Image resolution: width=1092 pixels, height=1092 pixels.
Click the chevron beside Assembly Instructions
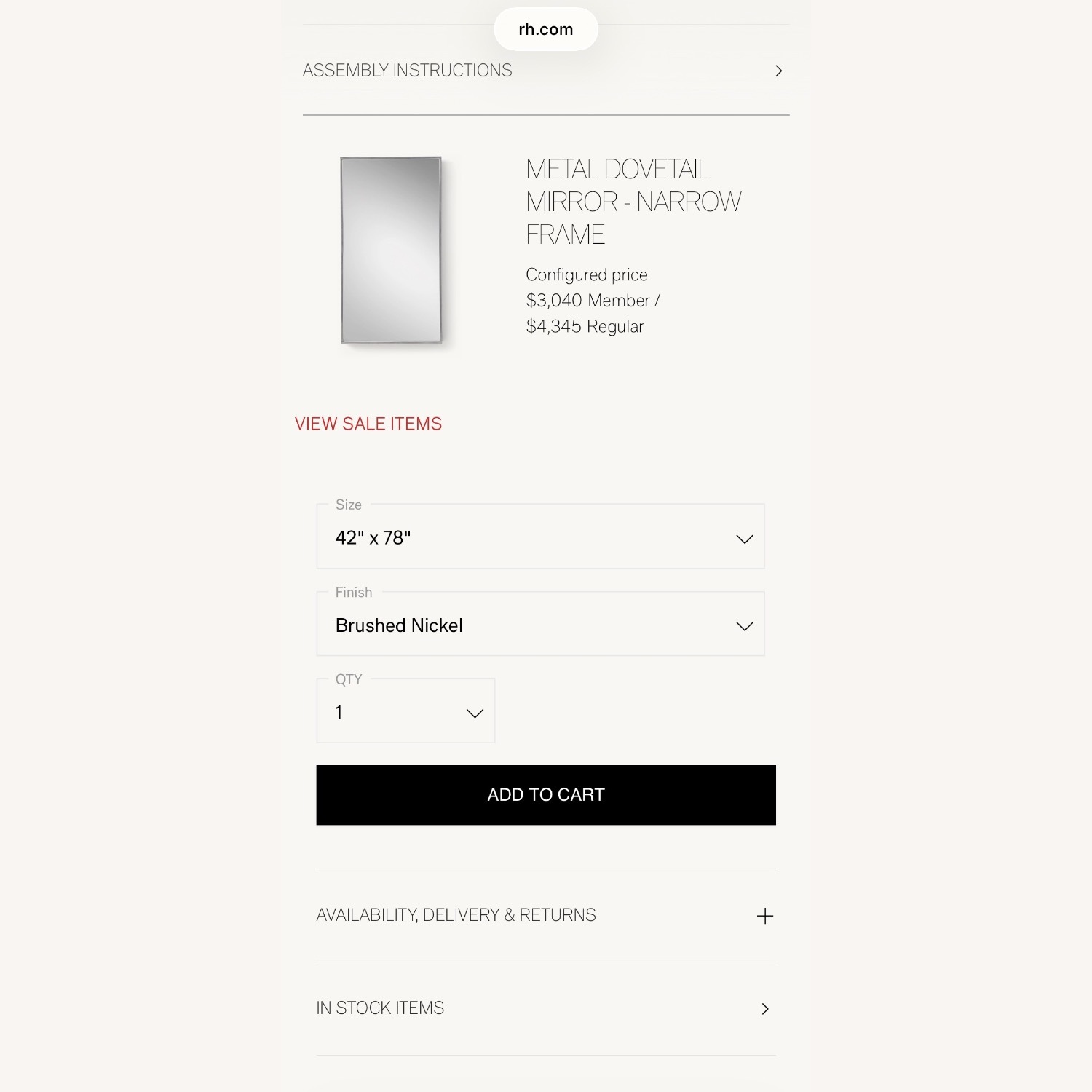click(778, 71)
